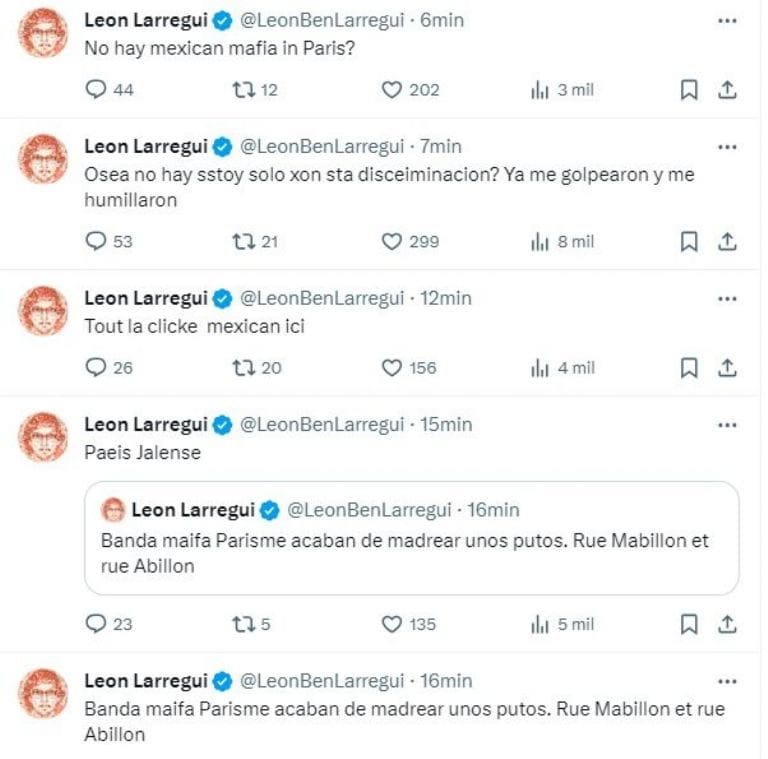Image resolution: width=768 pixels, height=759 pixels.
Task: Open more options on the 12min tweet
Action: click(x=728, y=298)
